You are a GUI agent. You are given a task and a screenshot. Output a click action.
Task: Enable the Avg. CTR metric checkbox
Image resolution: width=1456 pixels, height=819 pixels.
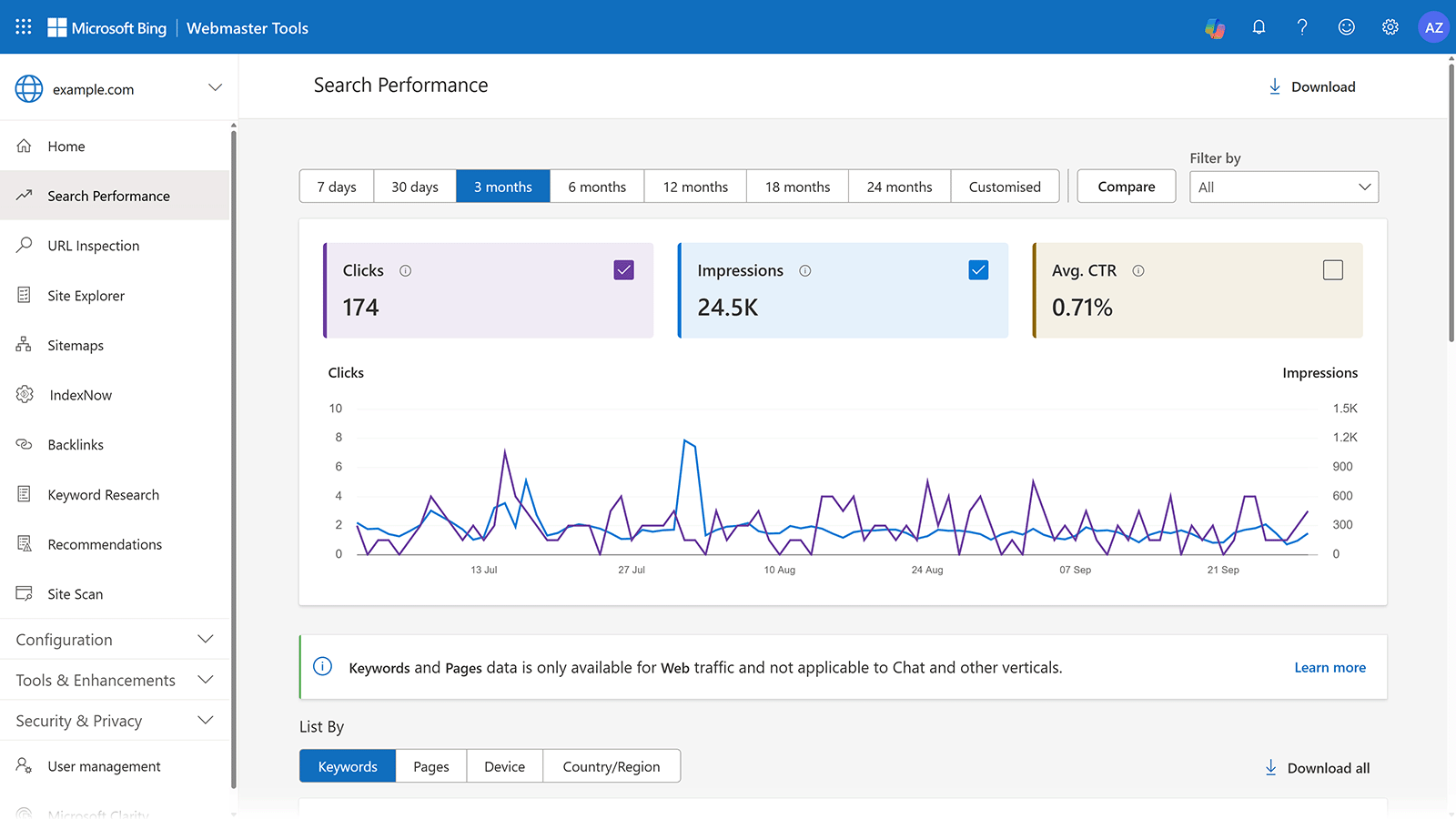[x=1332, y=269]
